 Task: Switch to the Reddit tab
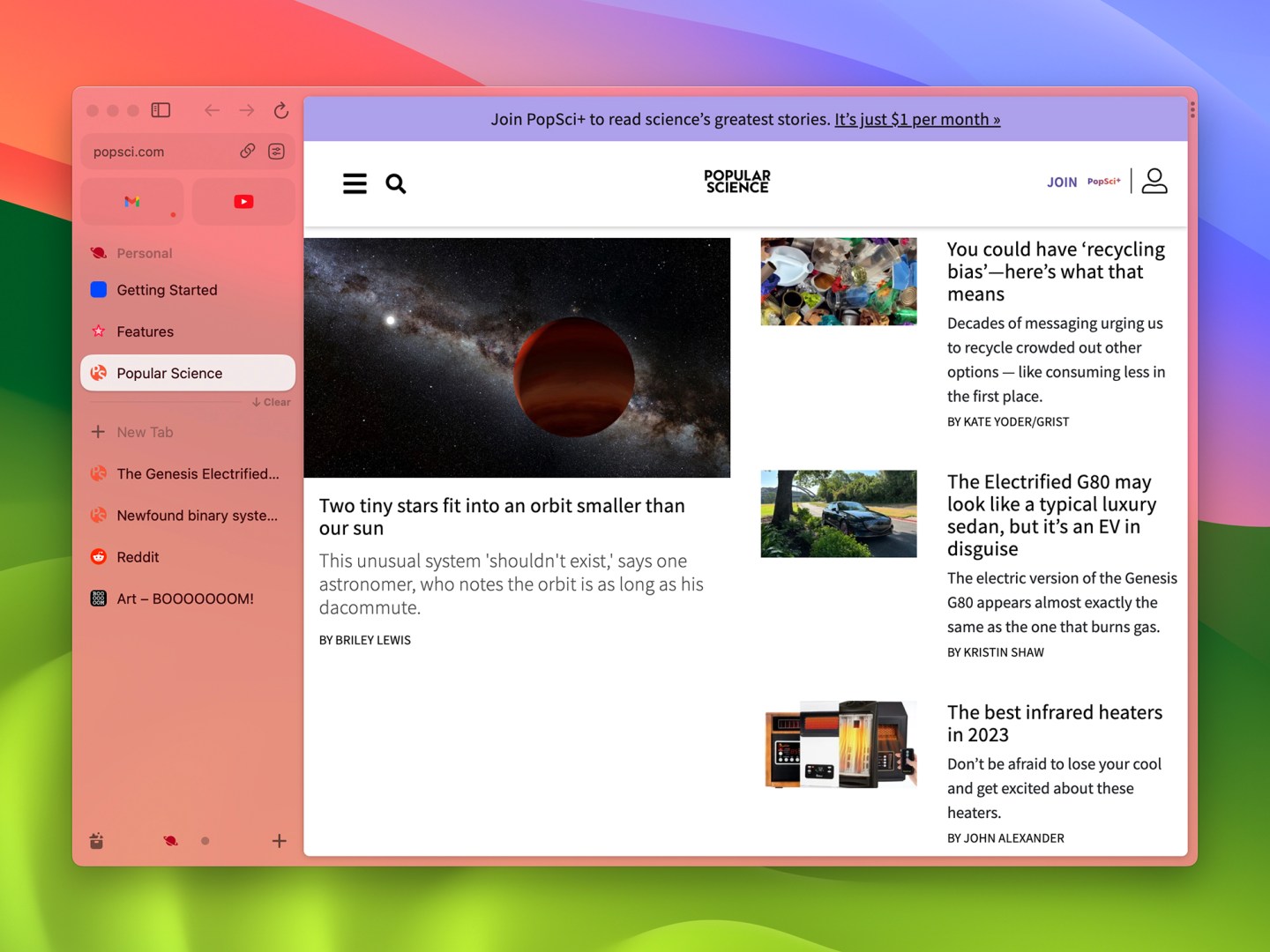click(136, 556)
